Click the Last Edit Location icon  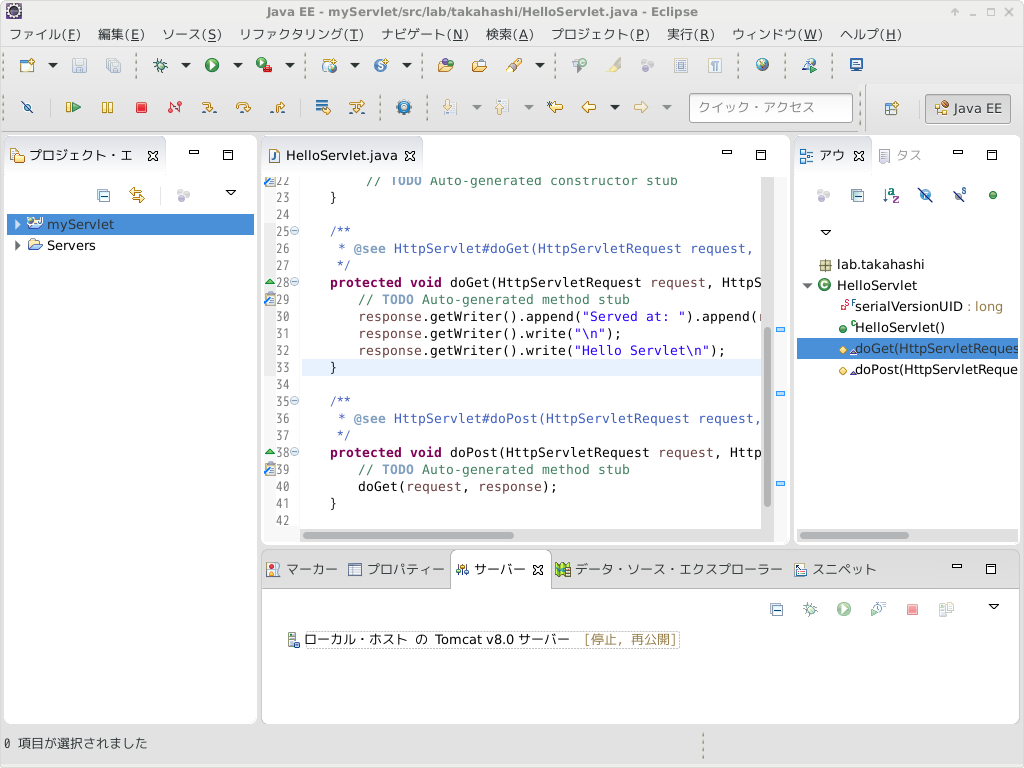click(x=555, y=107)
